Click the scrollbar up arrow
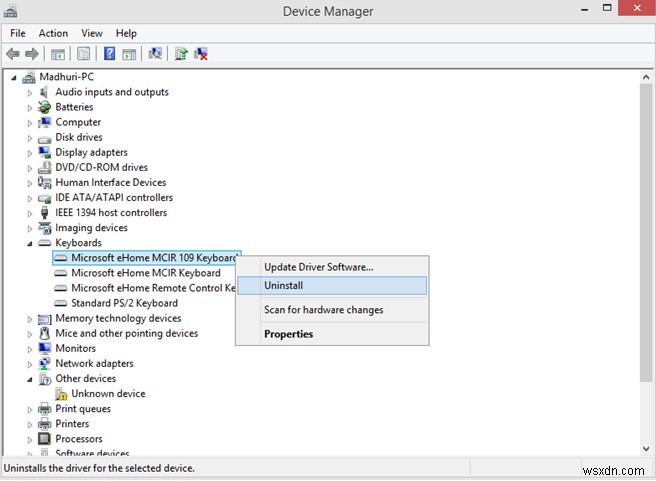Image resolution: width=656 pixels, height=481 pixels. (646, 77)
